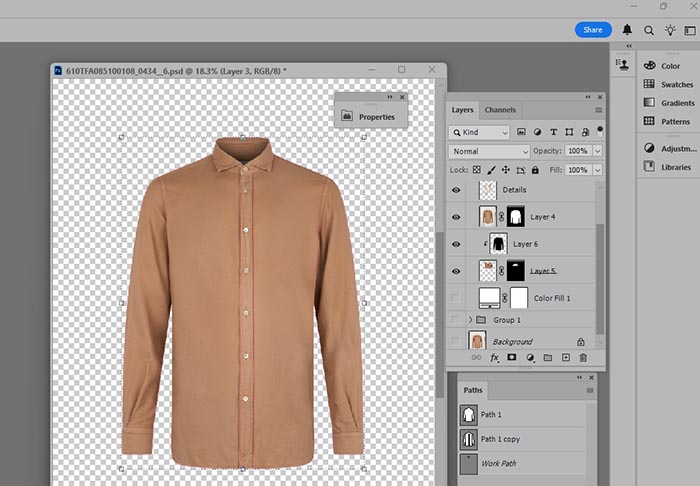
Task: Click the Share button
Action: click(x=593, y=30)
